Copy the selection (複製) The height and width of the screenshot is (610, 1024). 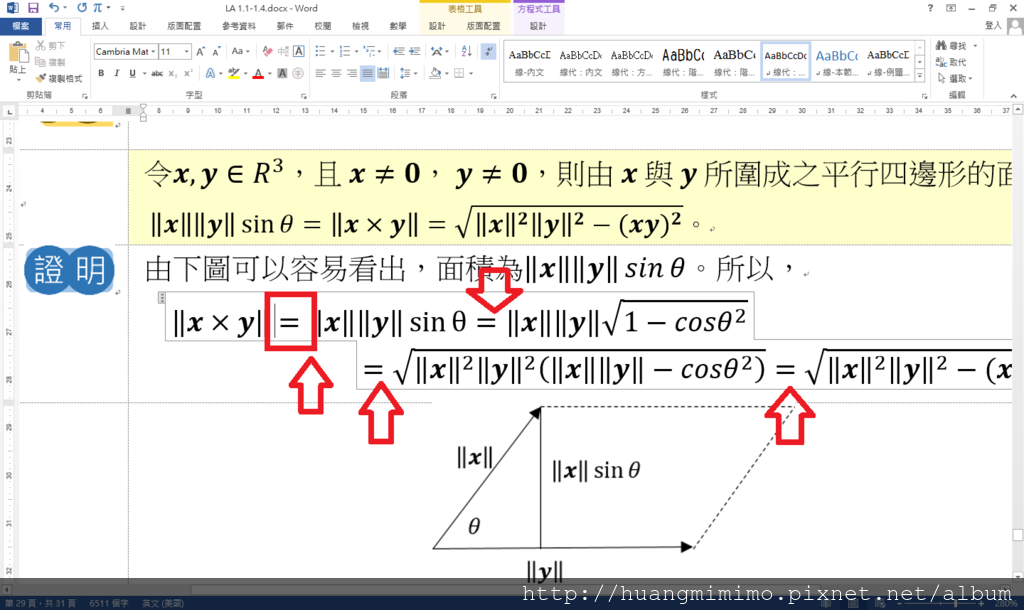51,62
